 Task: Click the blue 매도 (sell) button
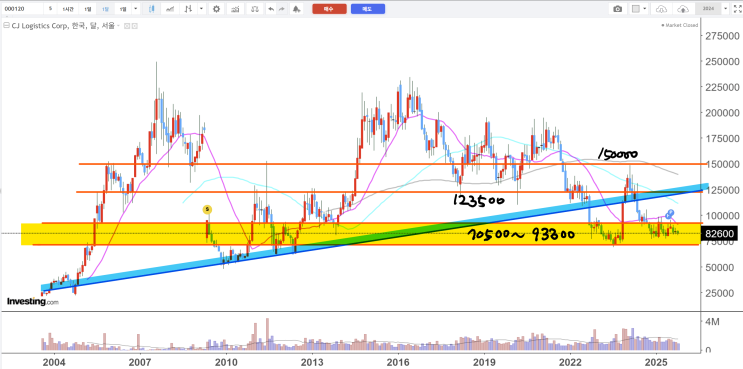tap(368, 9)
